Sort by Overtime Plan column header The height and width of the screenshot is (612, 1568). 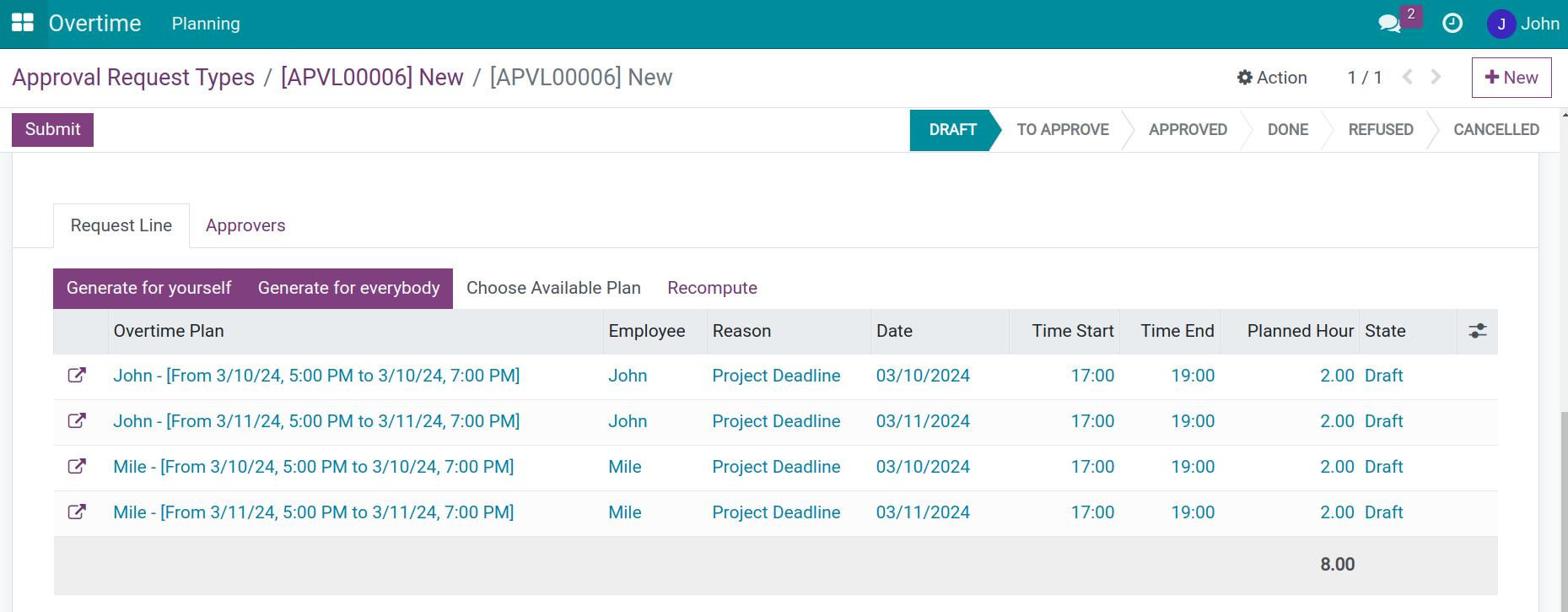click(x=356, y=331)
